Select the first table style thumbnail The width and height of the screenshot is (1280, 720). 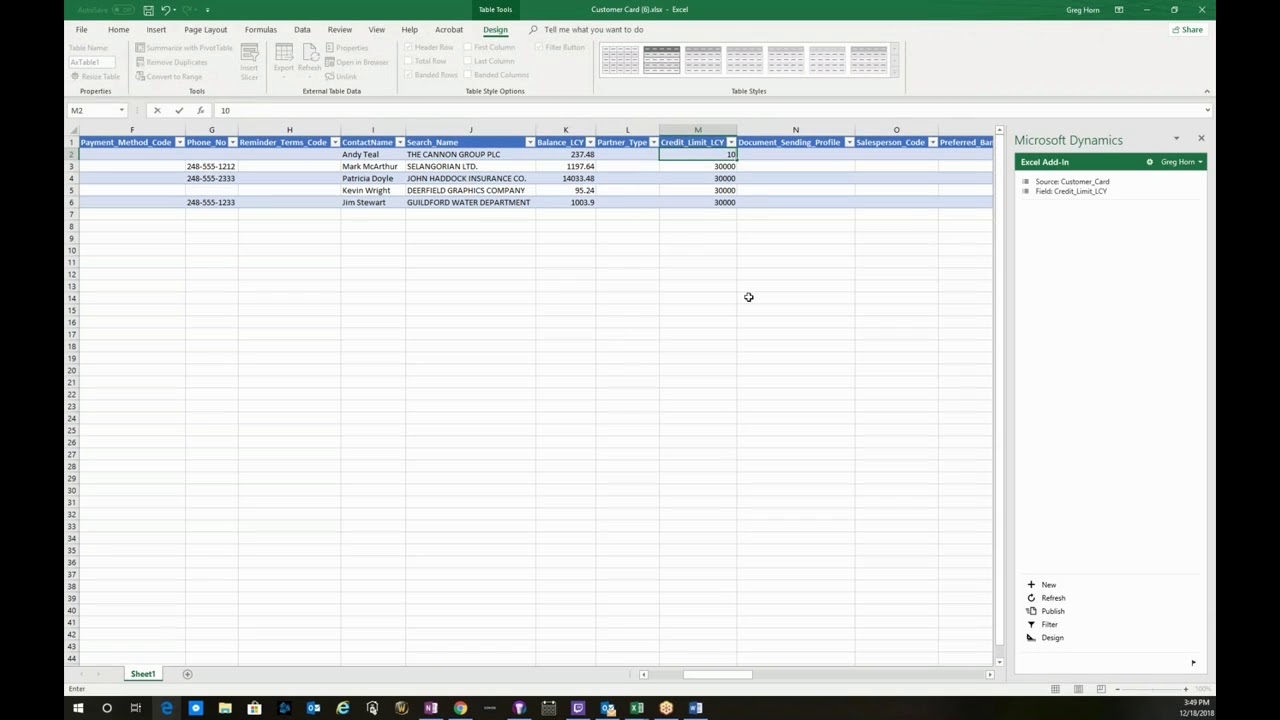(x=620, y=60)
